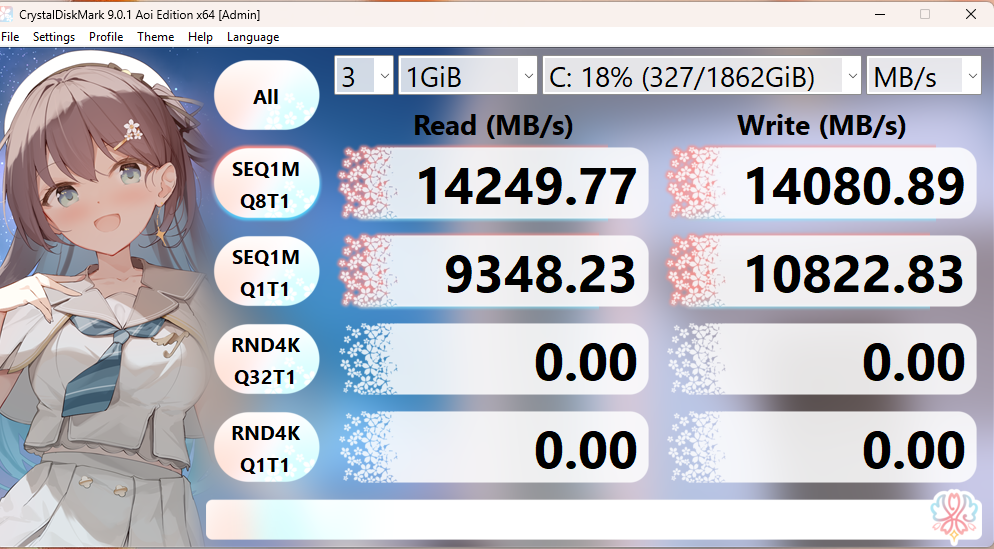Run all benchmarks with the All button
This screenshot has height=549, width=994.
(266, 96)
